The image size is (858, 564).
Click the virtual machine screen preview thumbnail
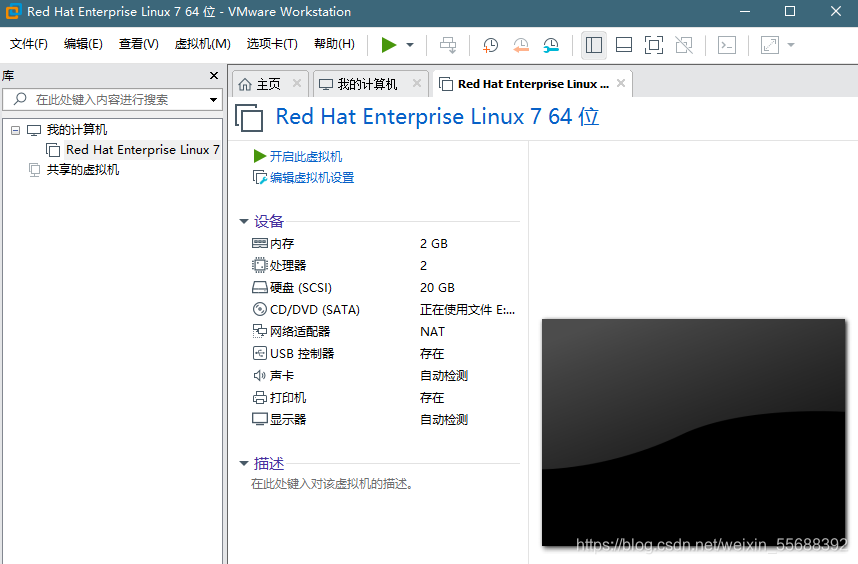pyautogui.click(x=693, y=433)
